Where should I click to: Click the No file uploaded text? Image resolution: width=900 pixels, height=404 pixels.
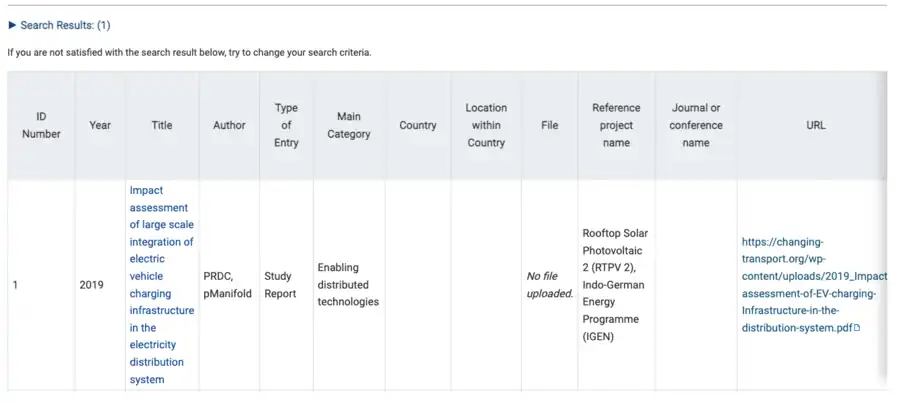tap(549, 285)
